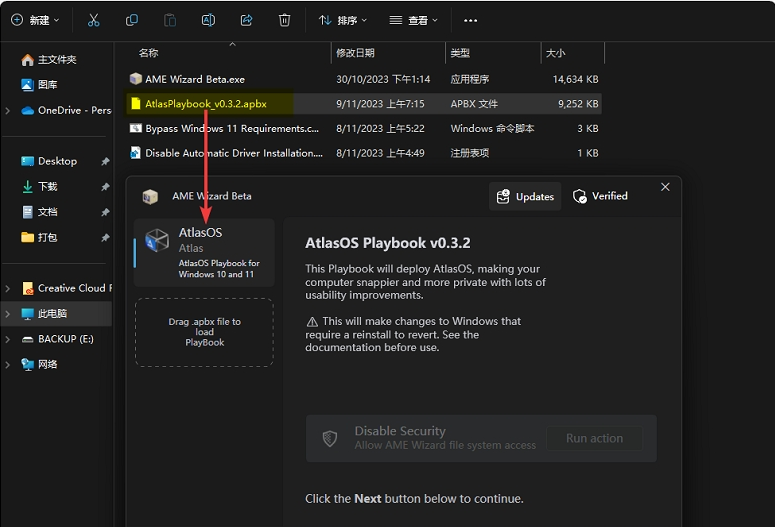This screenshot has width=775, height=527.
Task: Click the Rename icon in toolbar
Action: [208, 20]
